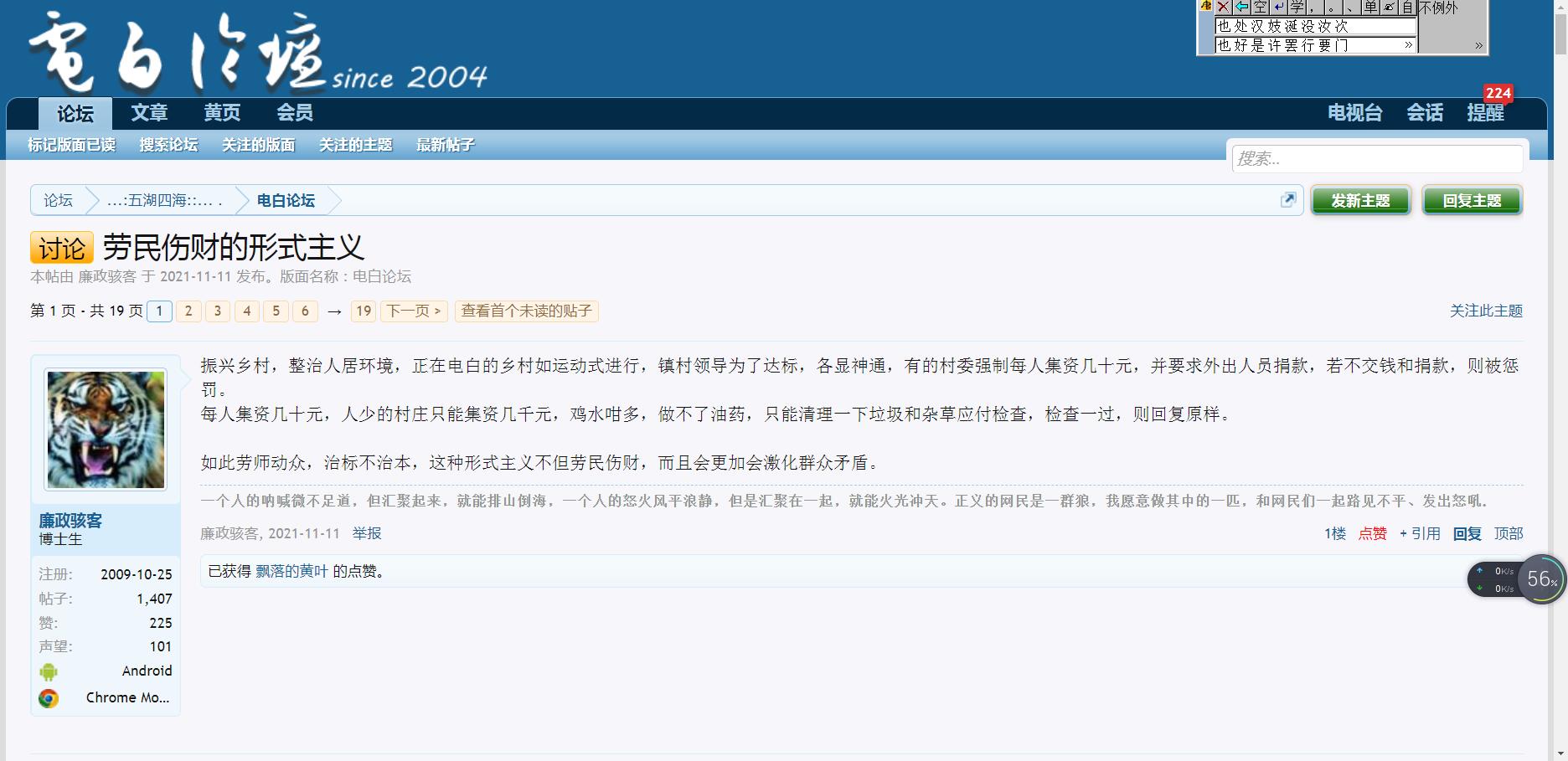
Task: Click the tiger avatar of 廉政骇客
Action: coord(106,429)
